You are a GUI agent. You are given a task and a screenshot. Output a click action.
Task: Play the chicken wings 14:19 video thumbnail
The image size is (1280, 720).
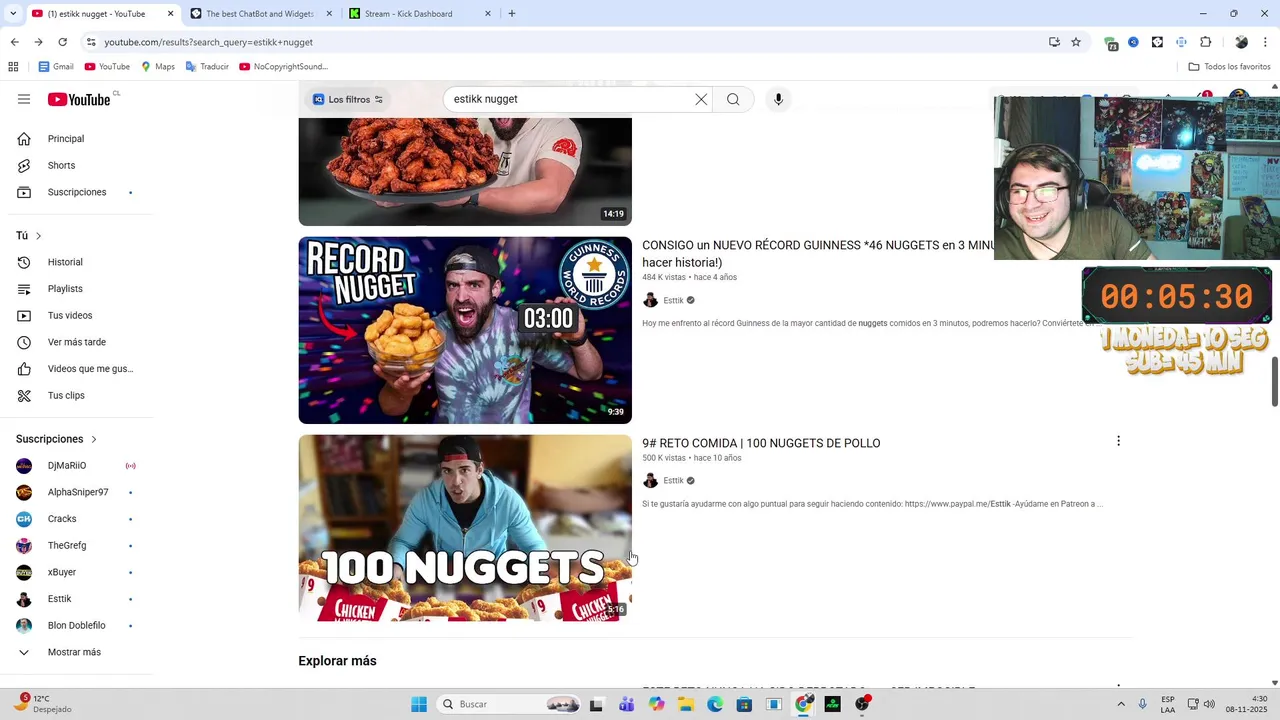(x=465, y=172)
